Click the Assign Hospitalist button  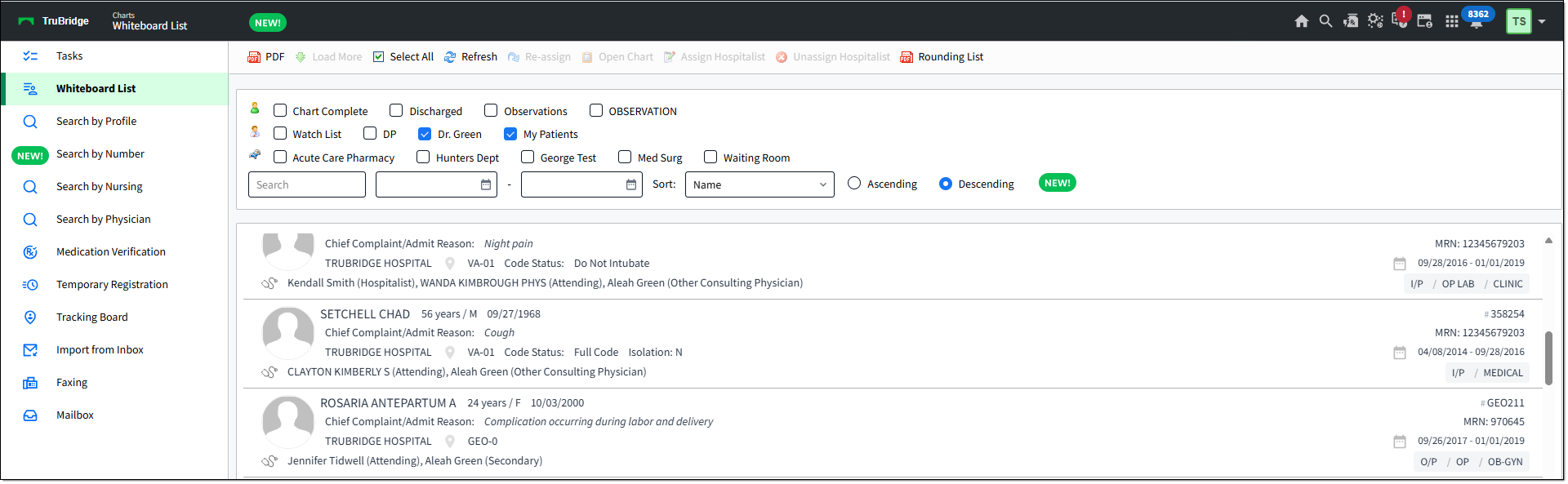tap(715, 57)
